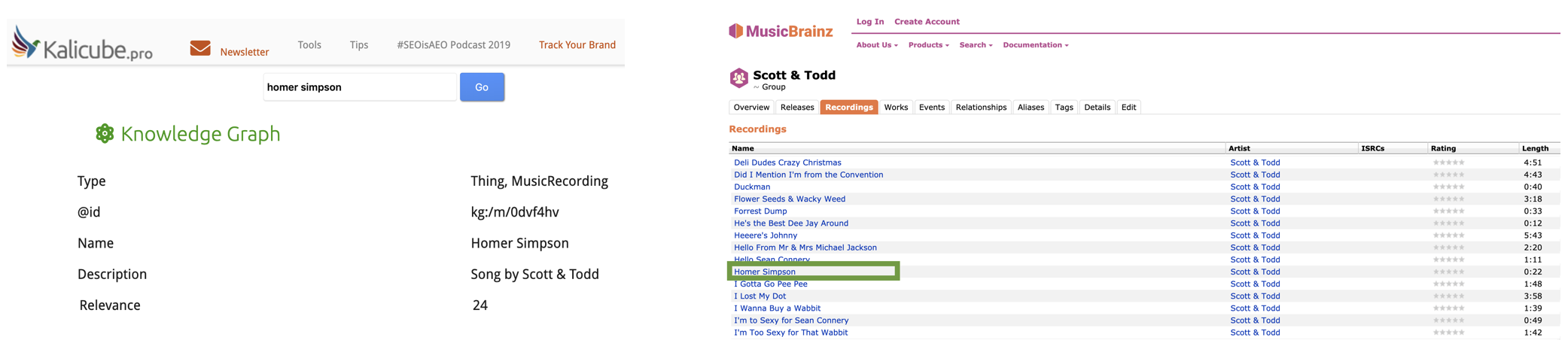Click the Knowledge Graph atom icon
This screenshot has height=340, width=1568.
click(x=105, y=134)
